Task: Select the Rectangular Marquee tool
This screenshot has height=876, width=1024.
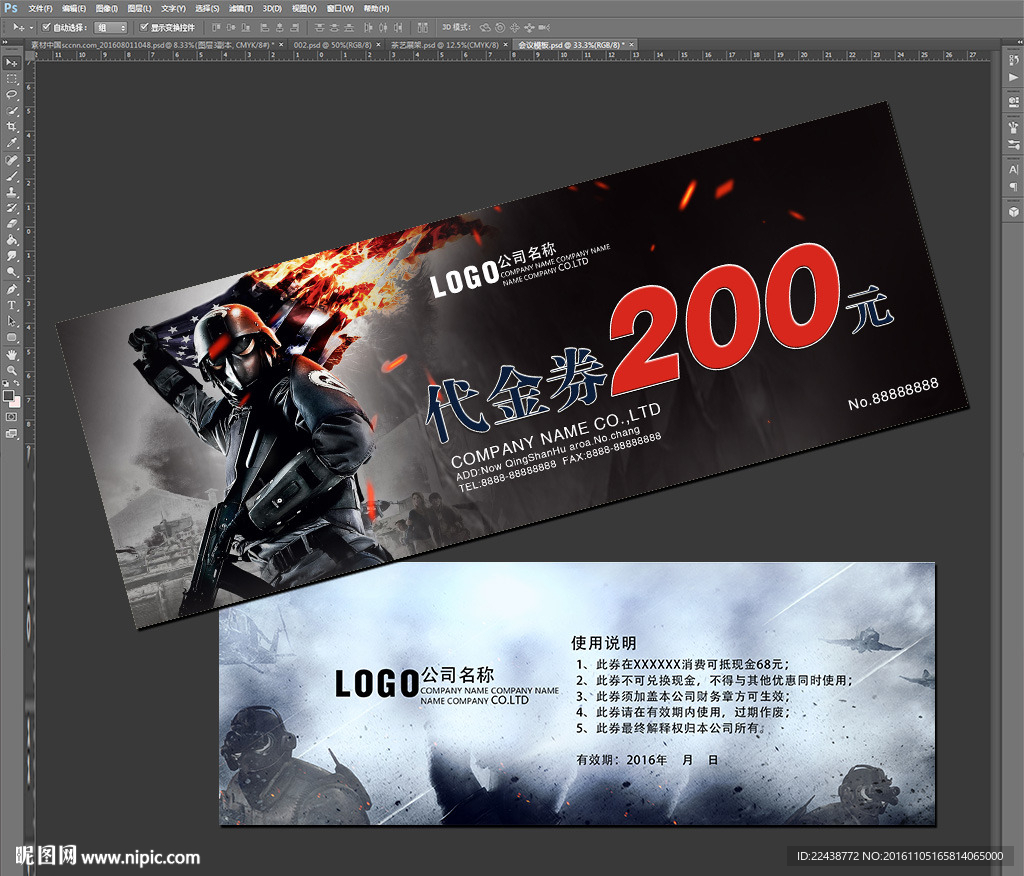Action: (12, 79)
